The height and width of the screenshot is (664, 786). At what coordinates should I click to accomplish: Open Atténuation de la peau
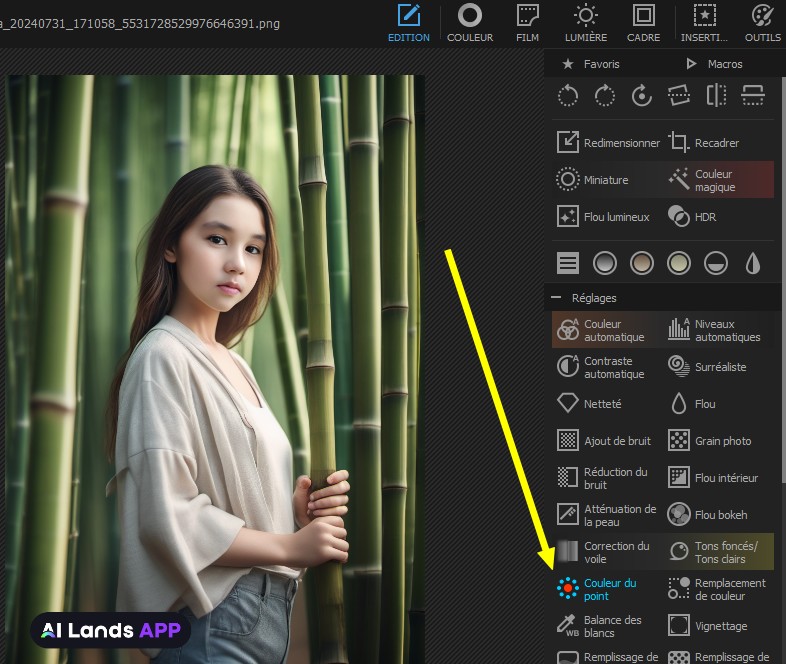[x=608, y=515]
